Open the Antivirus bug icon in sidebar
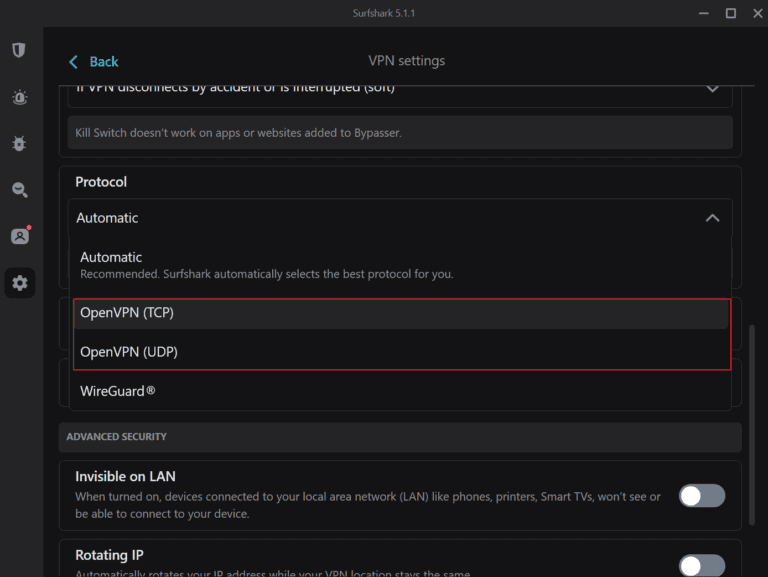768x577 pixels. click(x=19, y=144)
